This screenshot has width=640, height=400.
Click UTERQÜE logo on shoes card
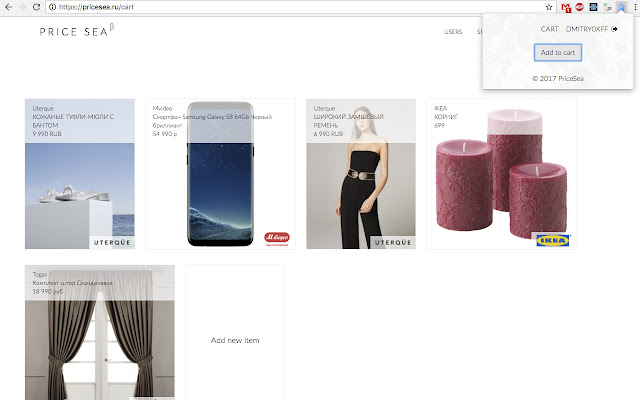pyautogui.click(x=112, y=242)
